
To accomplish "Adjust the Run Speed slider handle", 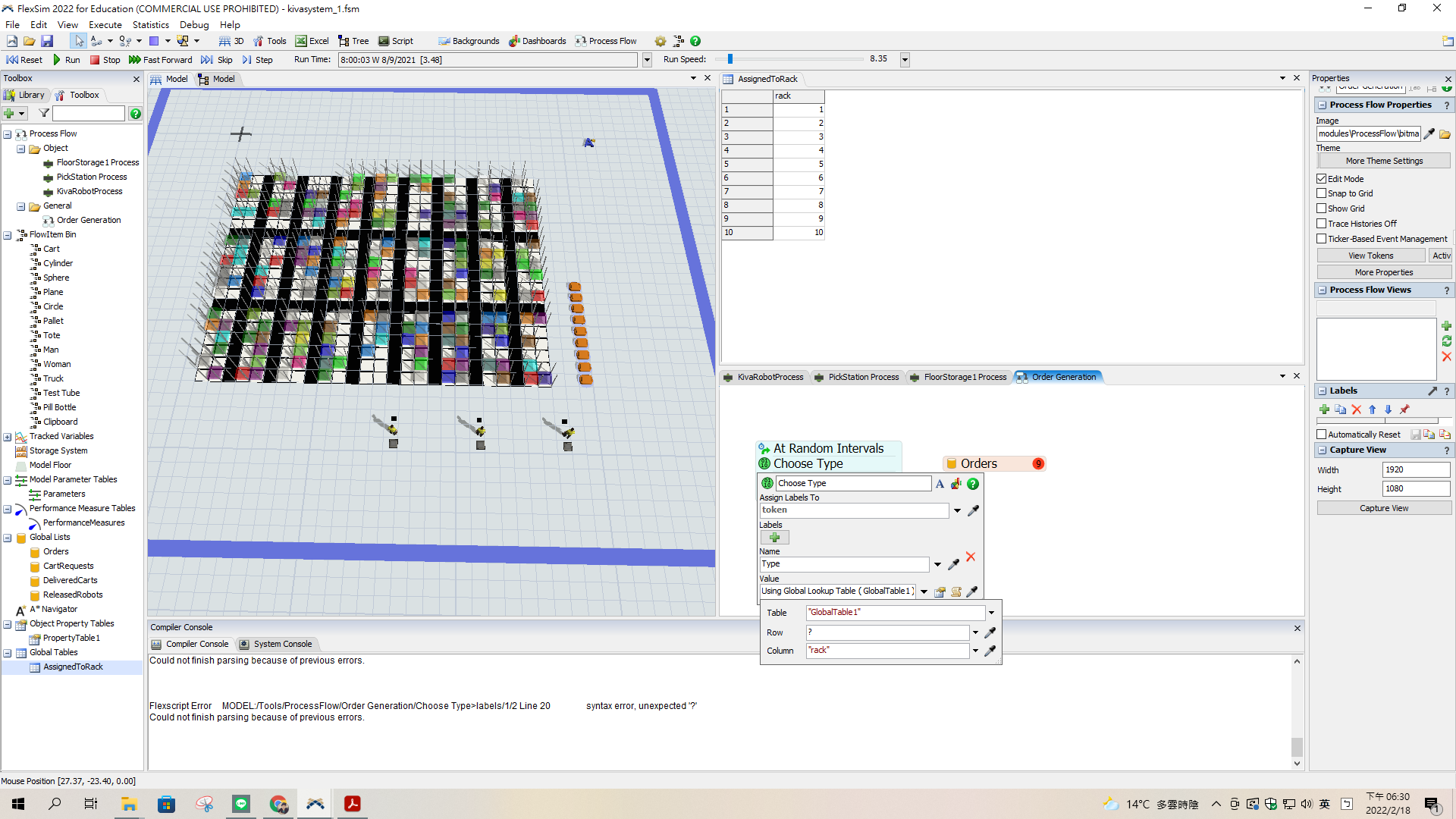I will [x=730, y=59].
